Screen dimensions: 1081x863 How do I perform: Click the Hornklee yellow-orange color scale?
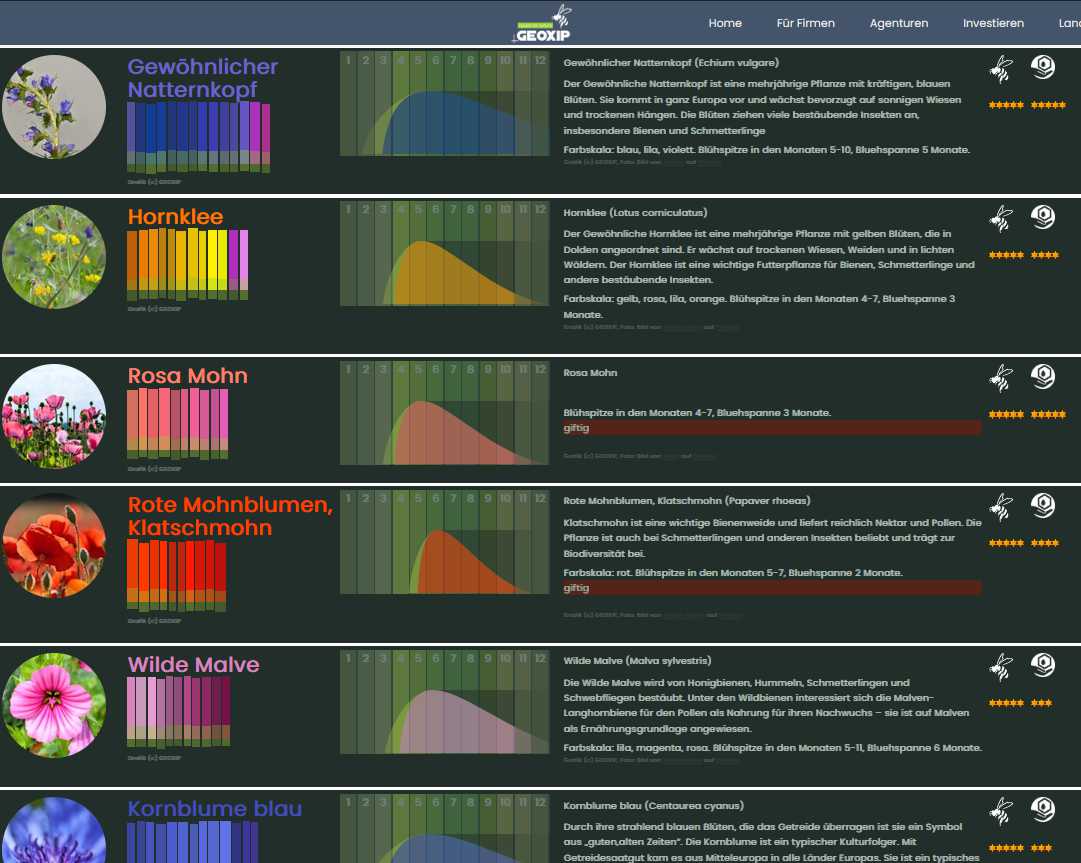coord(188,265)
